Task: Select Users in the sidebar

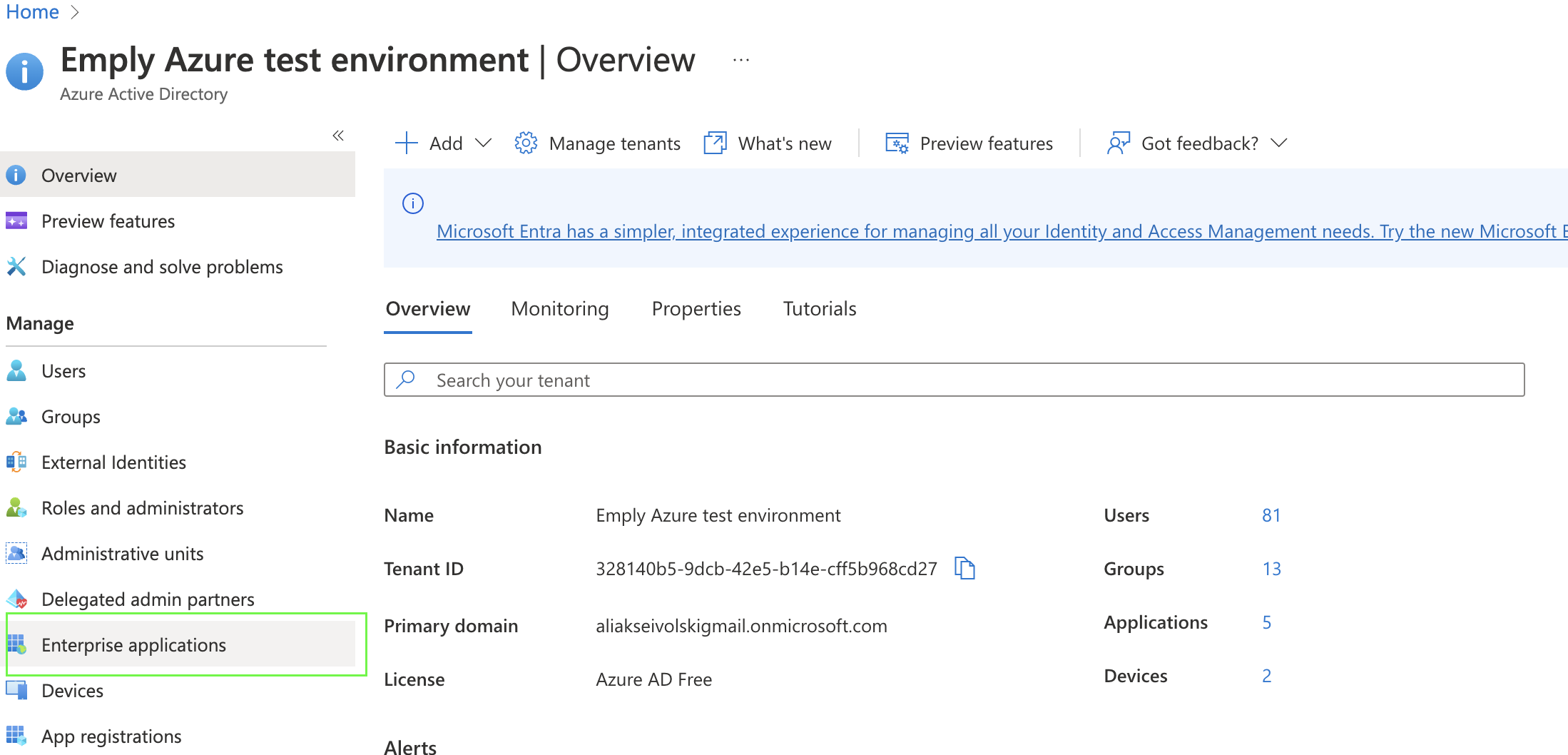Action: click(x=63, y=370)
